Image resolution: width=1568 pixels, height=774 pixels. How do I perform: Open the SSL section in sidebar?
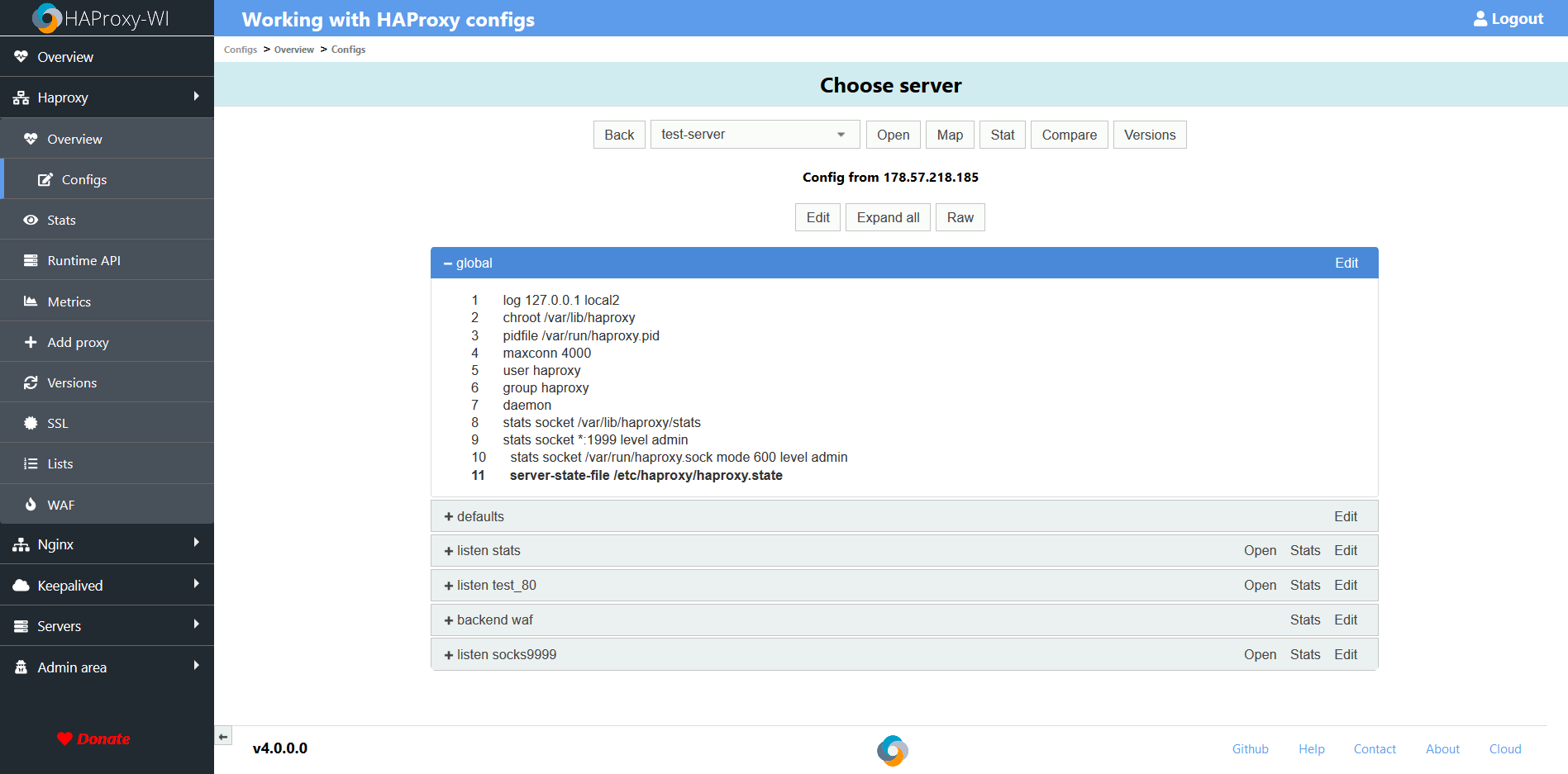tap(58, 423)
